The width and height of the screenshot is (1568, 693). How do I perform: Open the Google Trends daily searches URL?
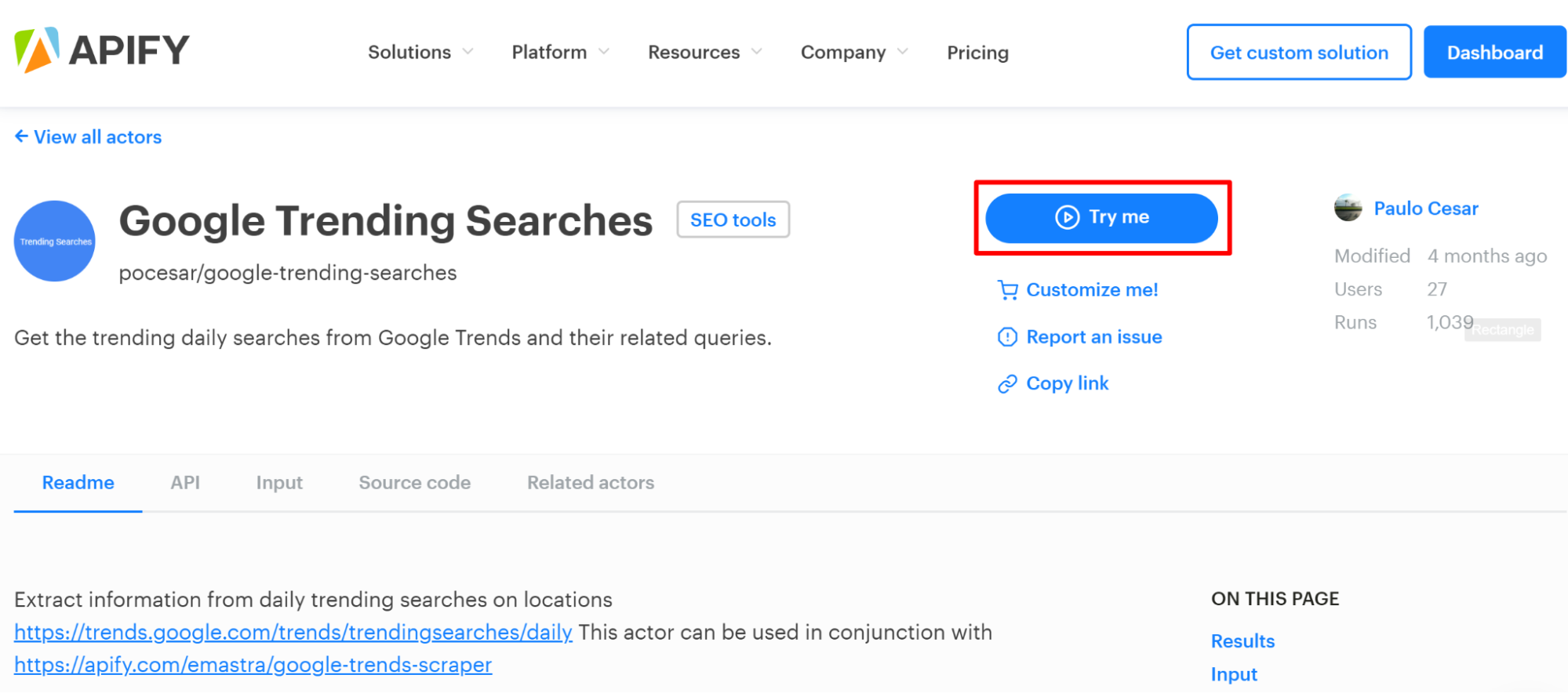[293, 632]
